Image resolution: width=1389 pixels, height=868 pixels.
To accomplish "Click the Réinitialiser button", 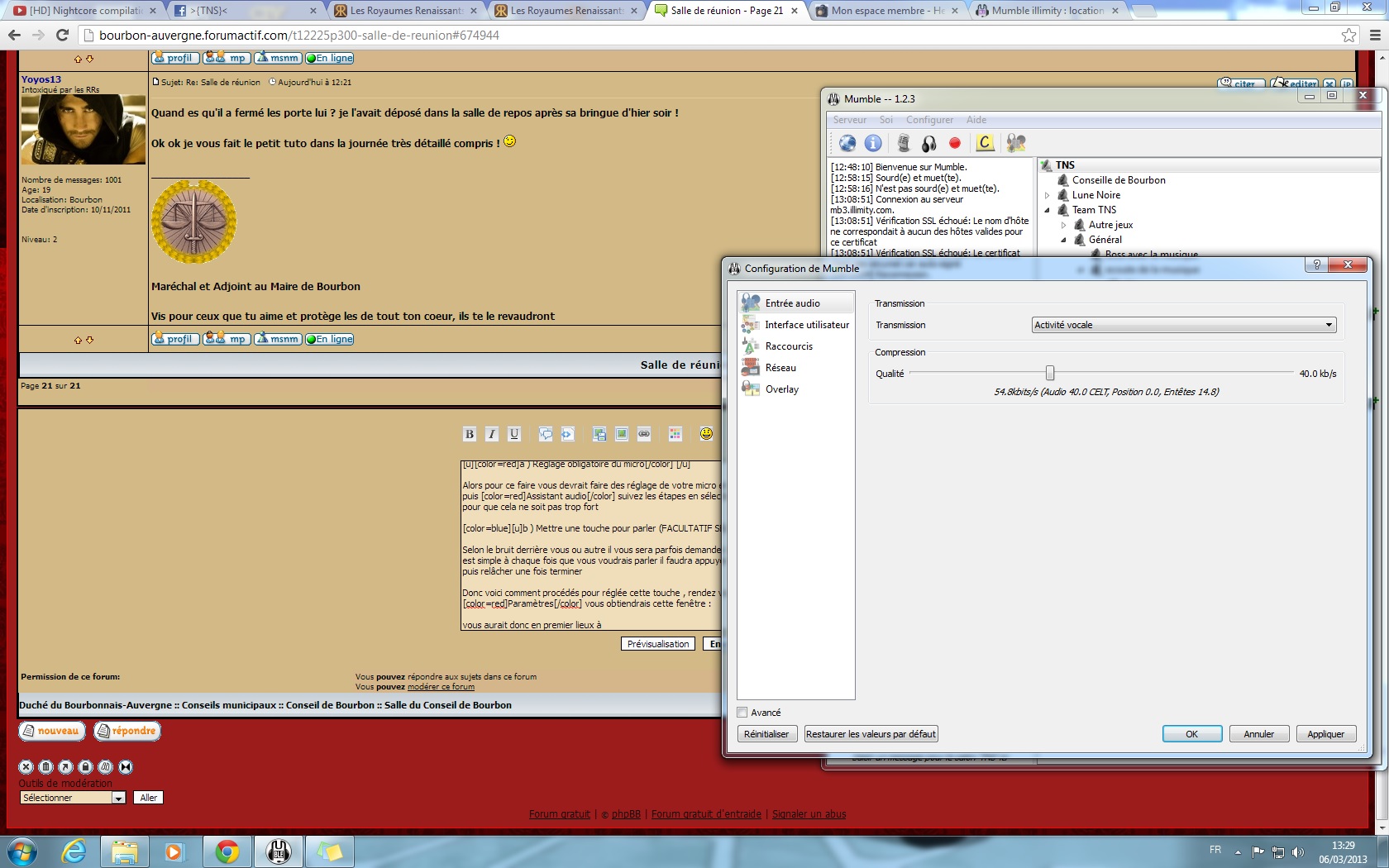I will [x=766, y=734].
